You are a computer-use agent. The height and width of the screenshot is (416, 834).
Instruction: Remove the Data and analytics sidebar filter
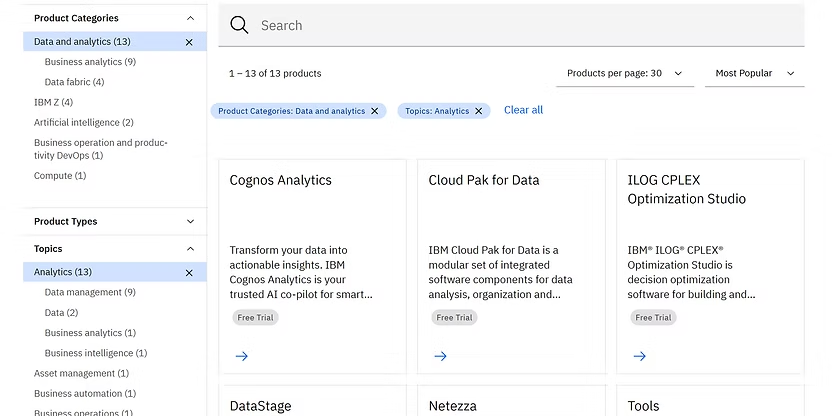coord(189,42)
